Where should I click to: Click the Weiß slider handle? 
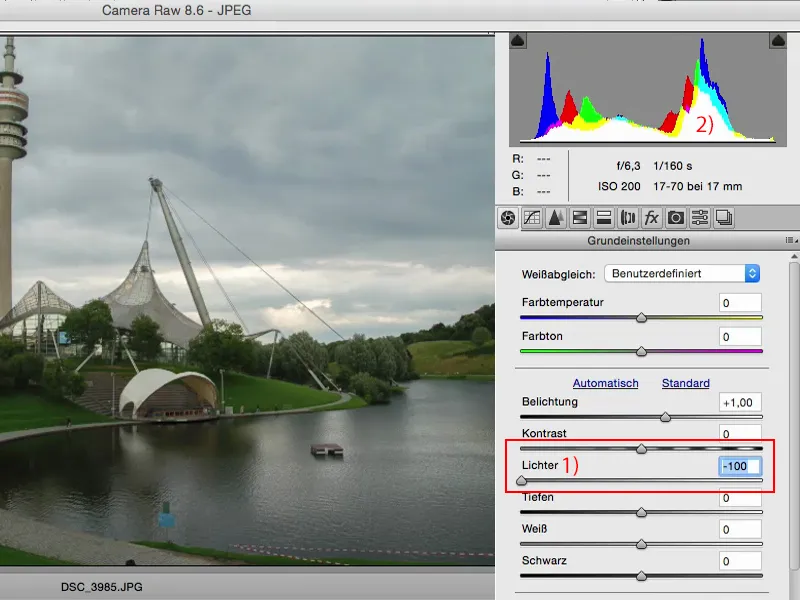click(641, 544)
